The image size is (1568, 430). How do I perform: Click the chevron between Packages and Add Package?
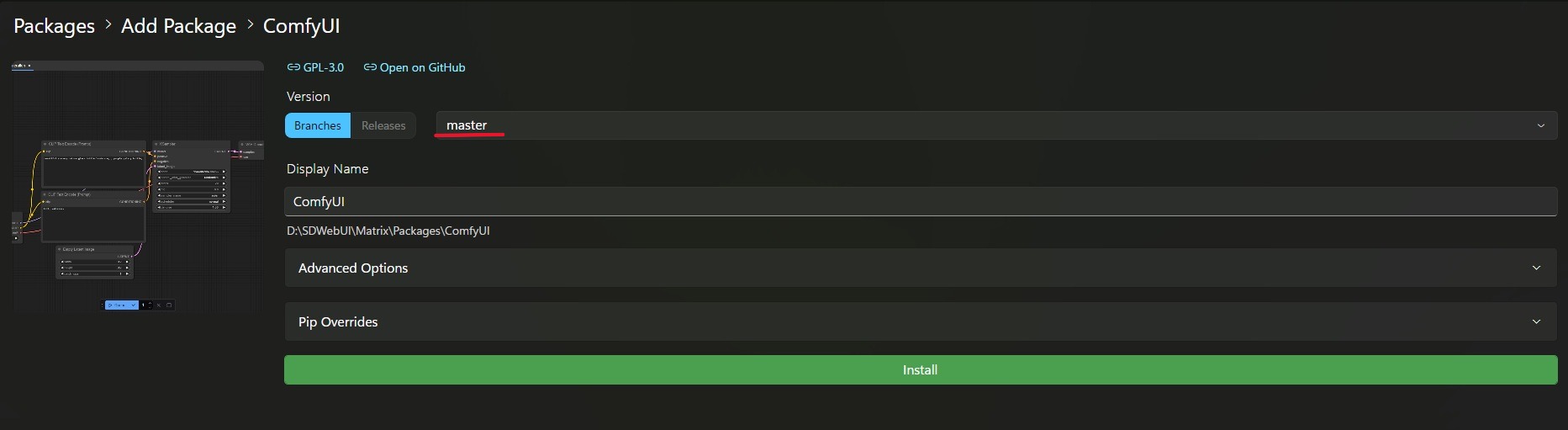pos(108,25)
